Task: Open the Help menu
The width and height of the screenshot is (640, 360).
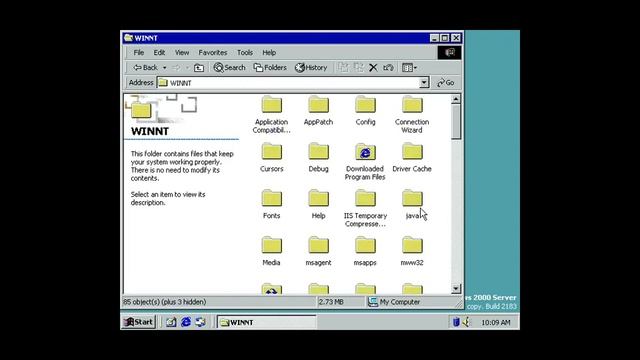Action: point(269,53)
